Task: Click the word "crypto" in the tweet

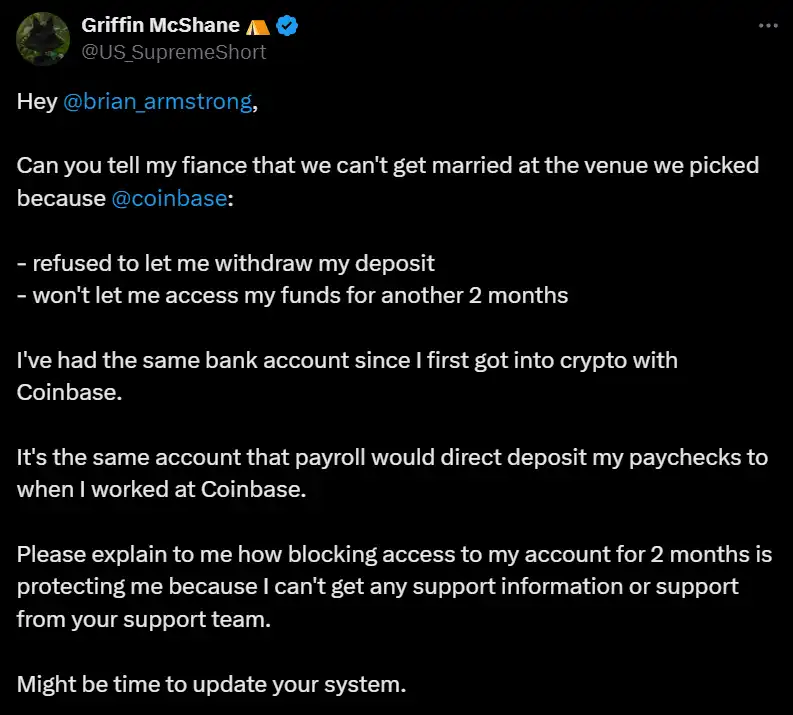Action: coord(561,360)
